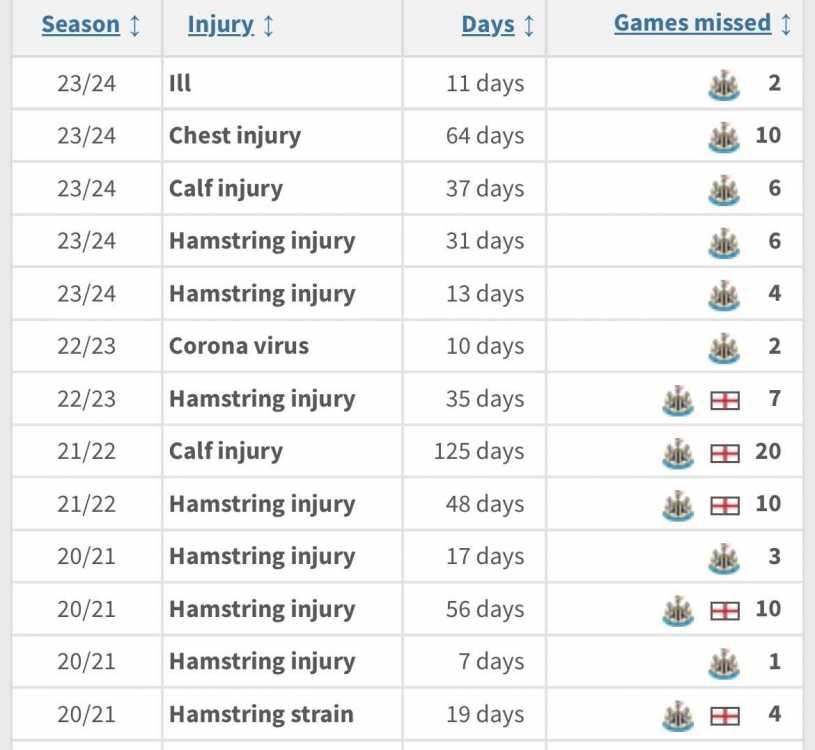Open Newcastle crest in Corona virus row
The image size is (815, 750).
[724, 347]
